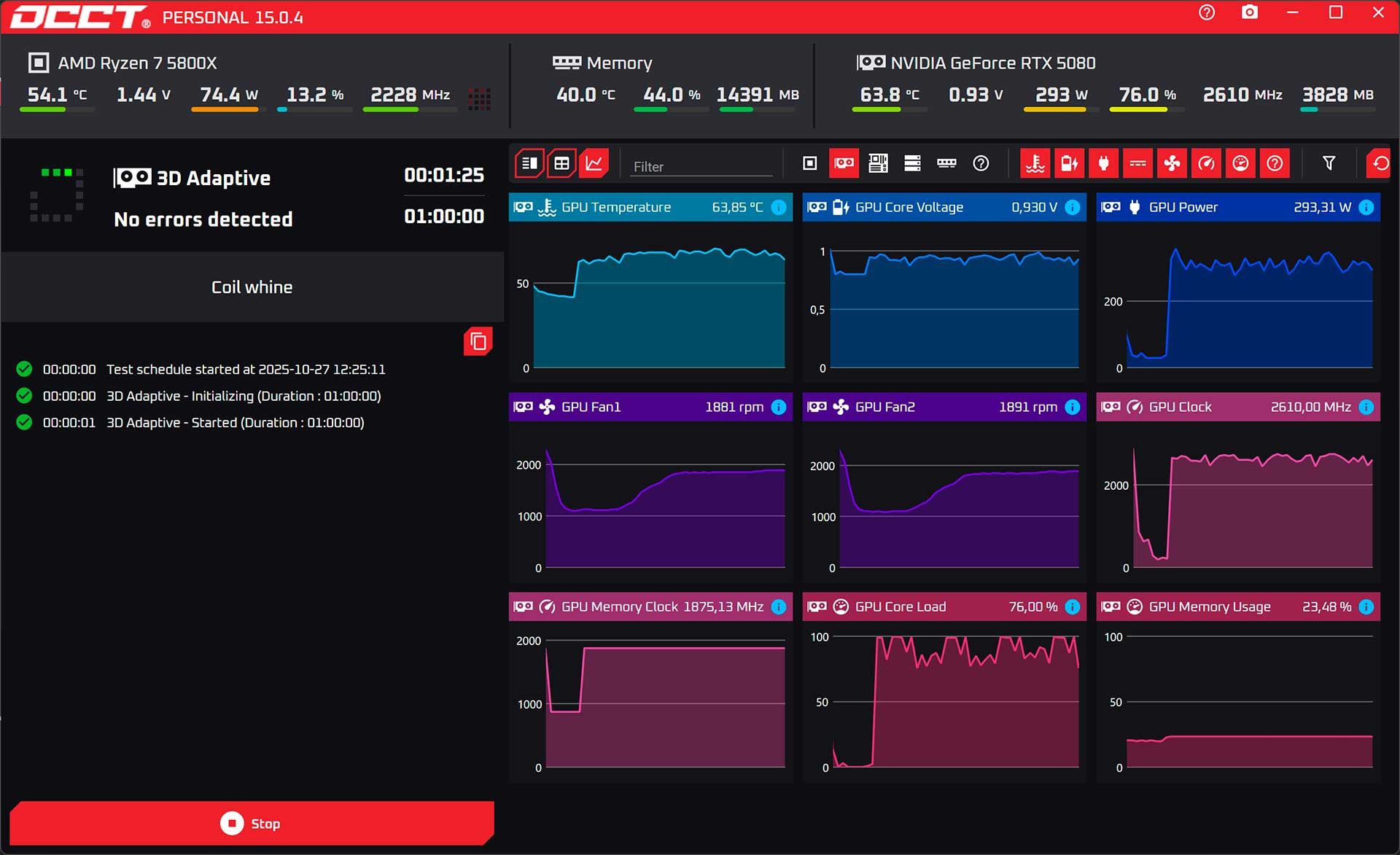The width and height of the screenshot is (1400, 855).
Task: Switch to table view mode
Action: [x=561, y=163]
